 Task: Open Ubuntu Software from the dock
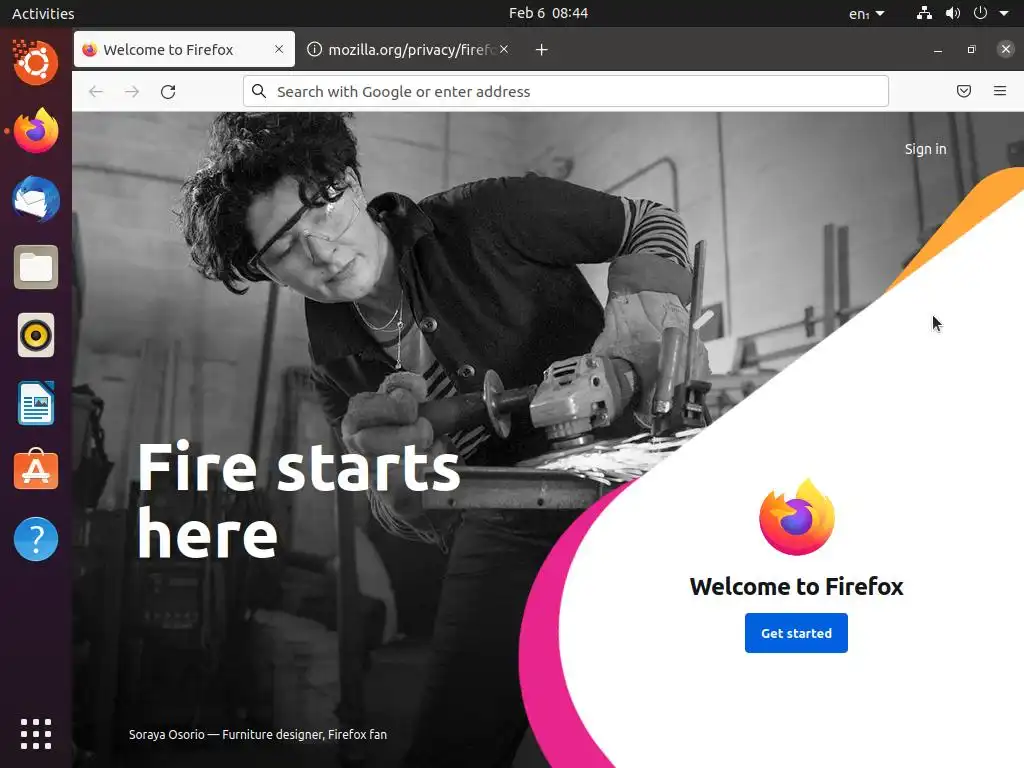pyautogui.click(x=36, y=470)
